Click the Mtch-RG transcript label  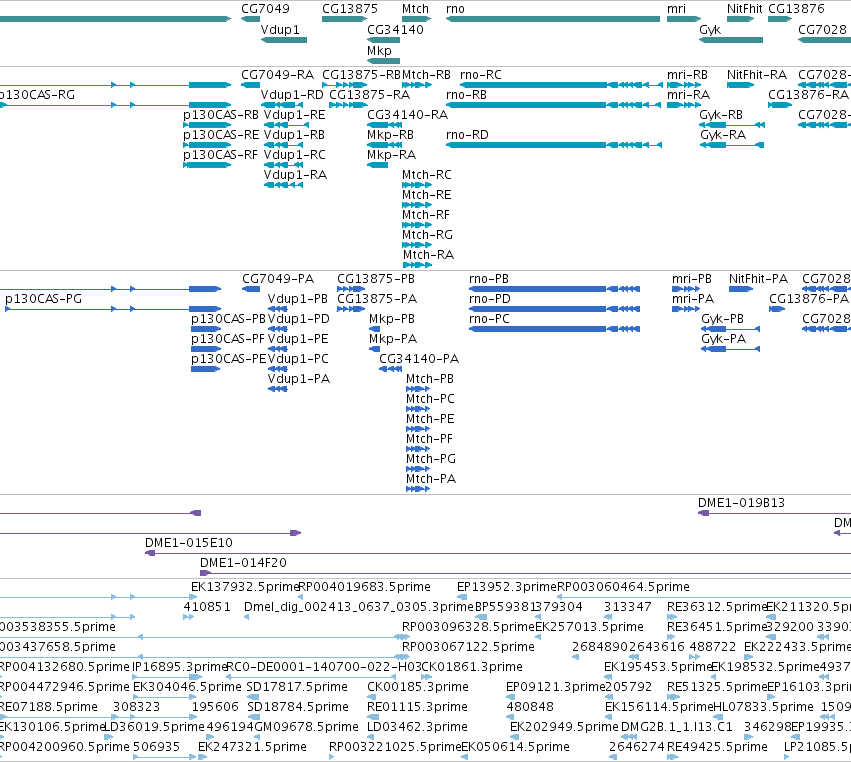point(427,234)
